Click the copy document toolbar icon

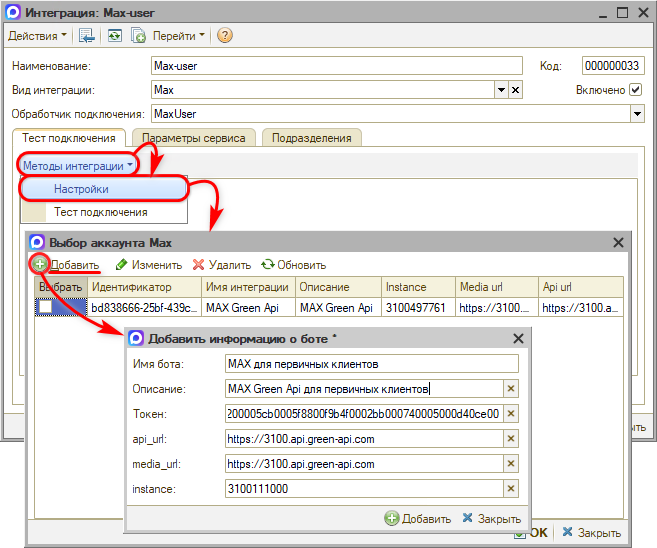tap(138, 36)
